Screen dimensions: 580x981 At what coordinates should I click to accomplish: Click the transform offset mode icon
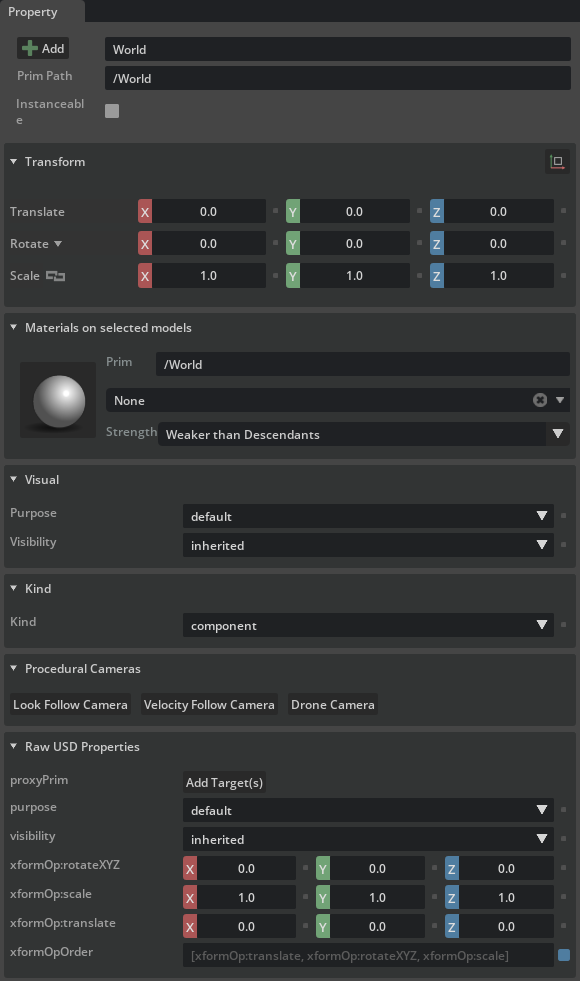tap(557, 162)
